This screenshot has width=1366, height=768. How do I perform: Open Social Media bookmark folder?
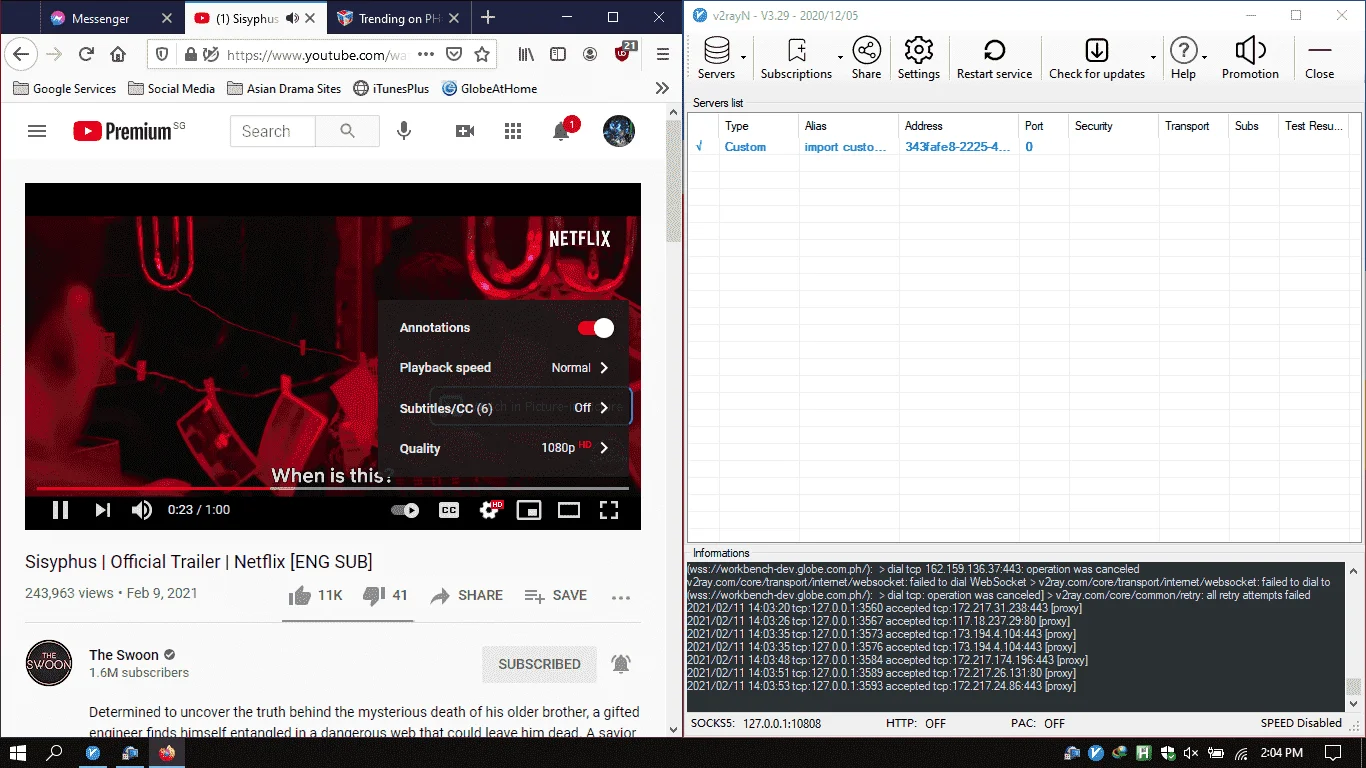pyautogui.click(x=171, y=88)
